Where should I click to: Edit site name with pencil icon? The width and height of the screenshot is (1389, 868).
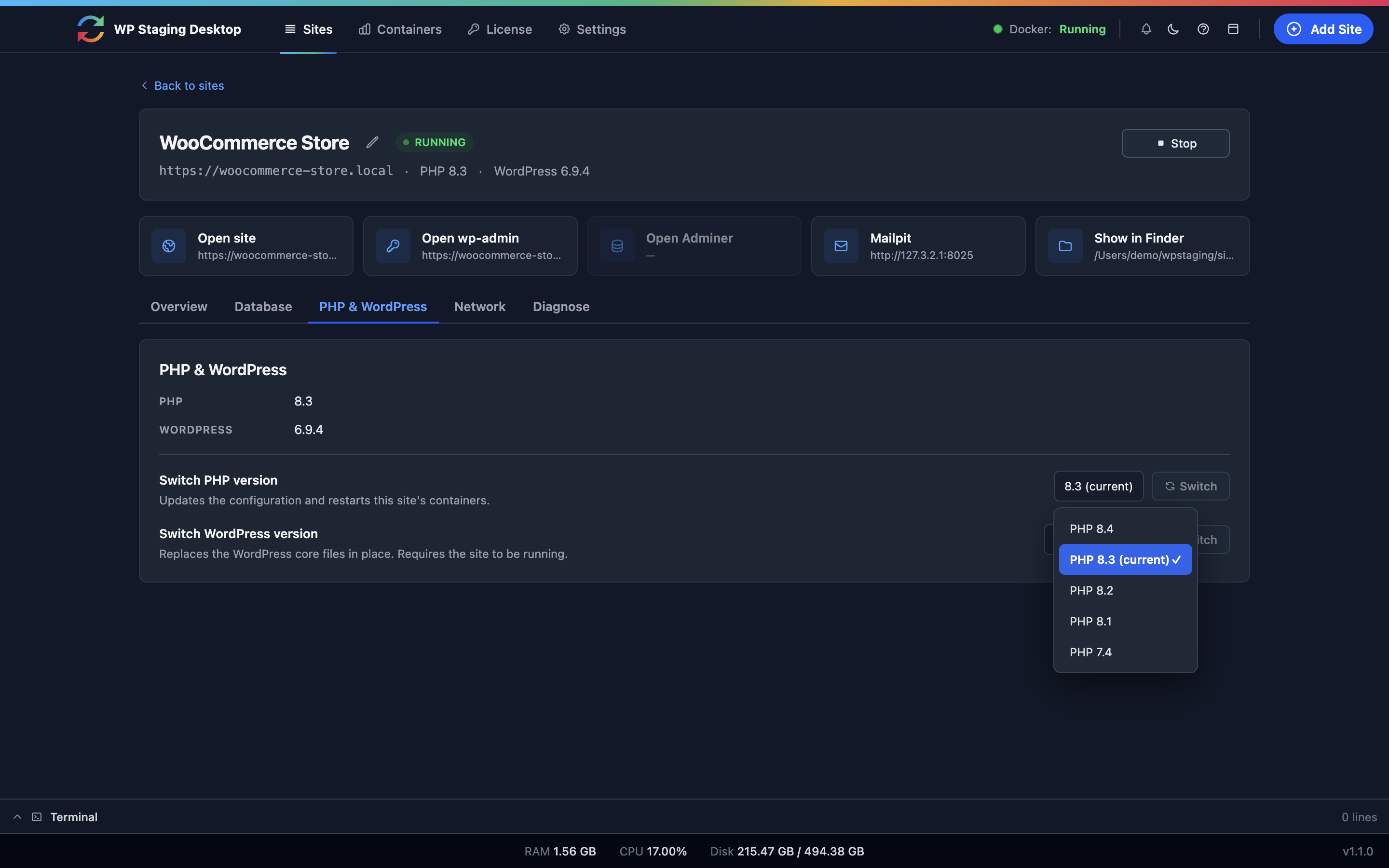pyautogui.click(x=372, y=142)
